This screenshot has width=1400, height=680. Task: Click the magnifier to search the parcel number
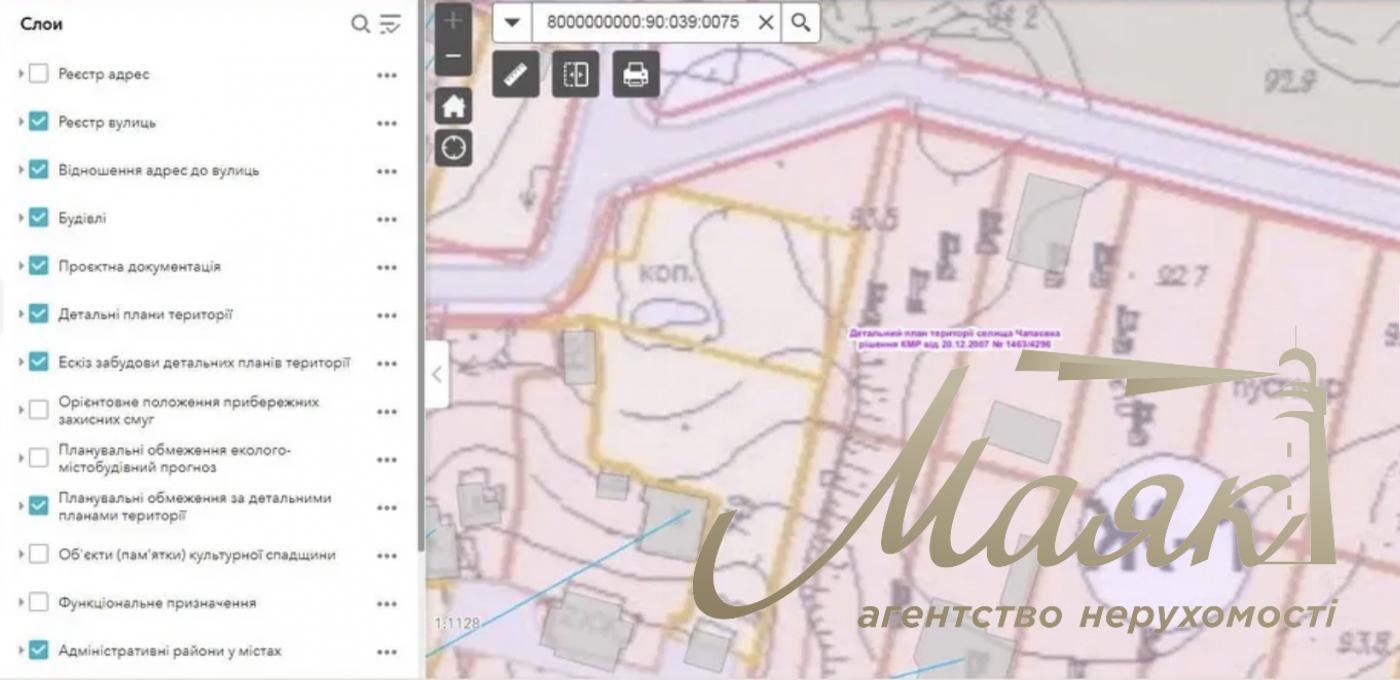[800, 22]
